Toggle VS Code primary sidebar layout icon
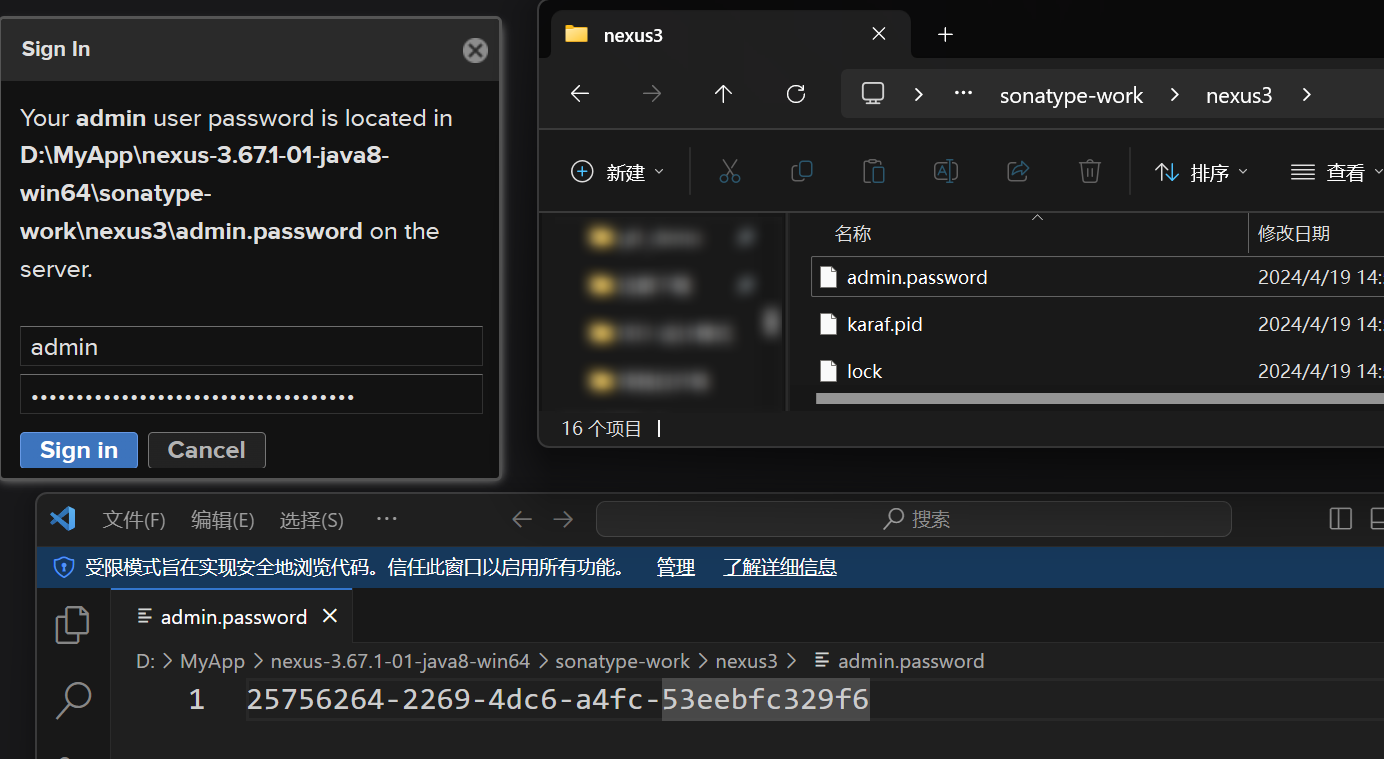Image resolution: width=1384 pixels, height=759 pixels. tap(1340, 519)
